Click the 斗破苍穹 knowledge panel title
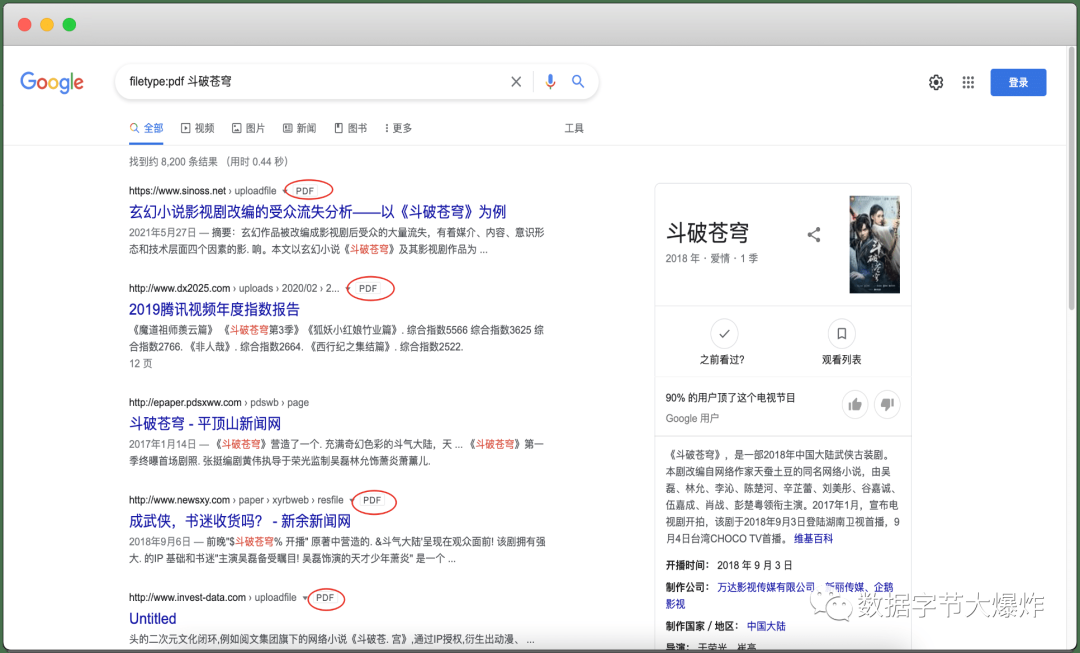1080x653 pixels. 707,233
